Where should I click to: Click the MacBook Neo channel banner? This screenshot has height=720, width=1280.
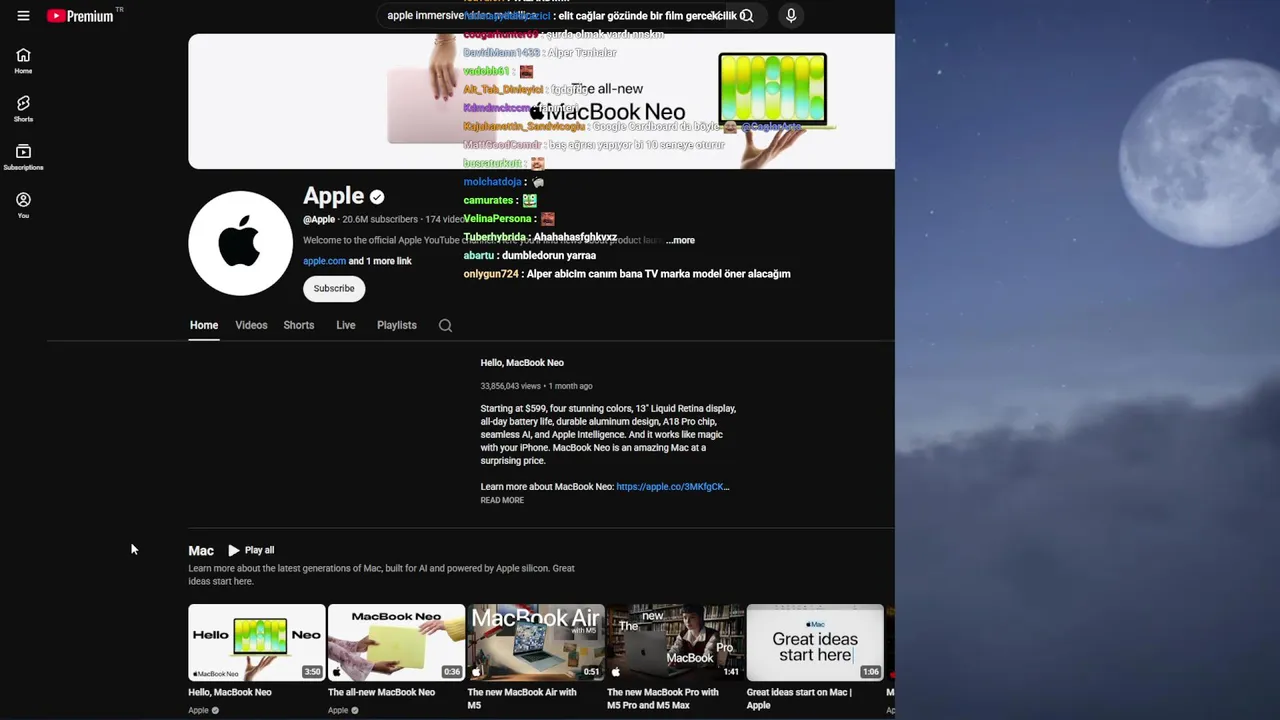click(541, 101)
